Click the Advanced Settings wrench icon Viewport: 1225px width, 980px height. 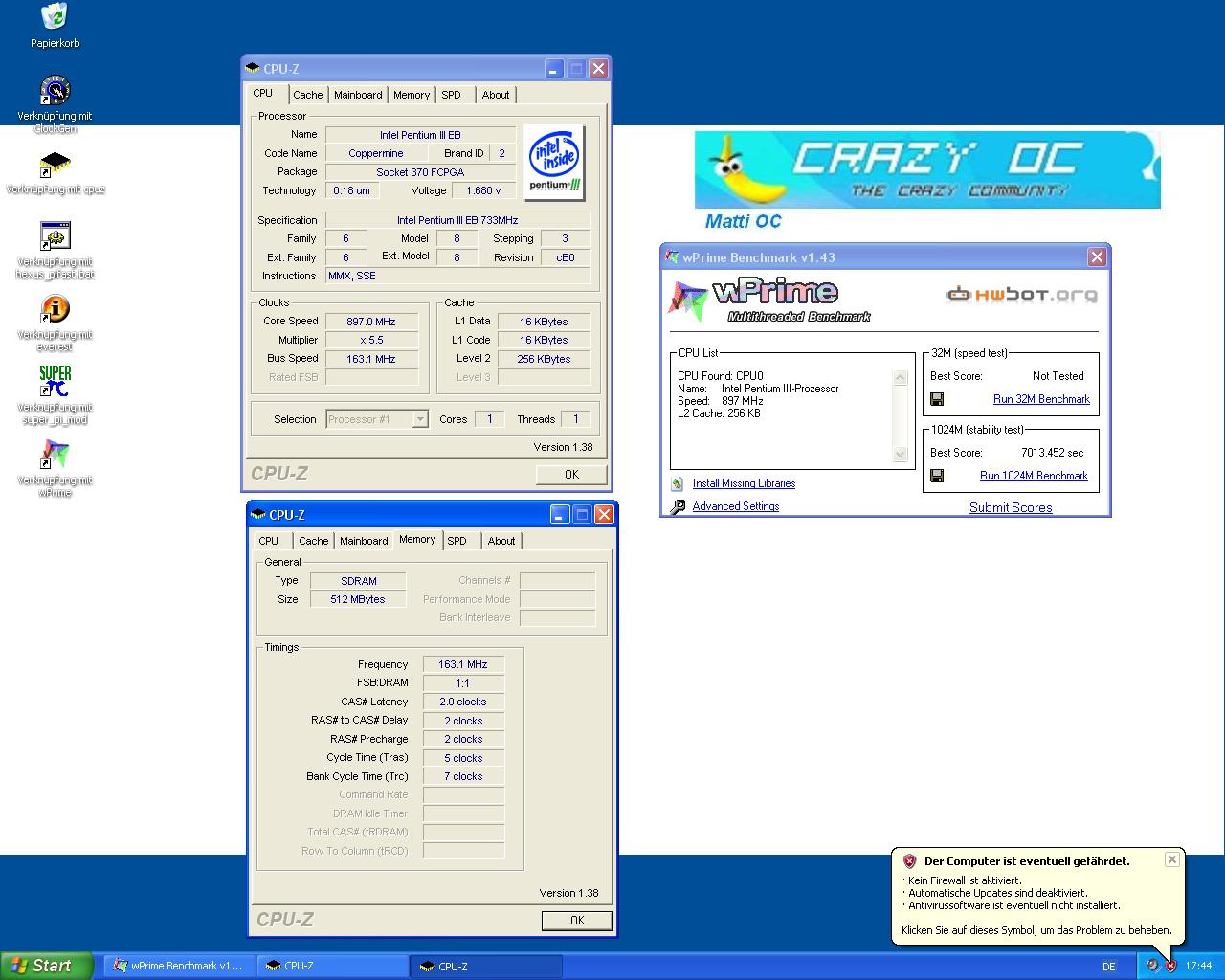[678, 507]
